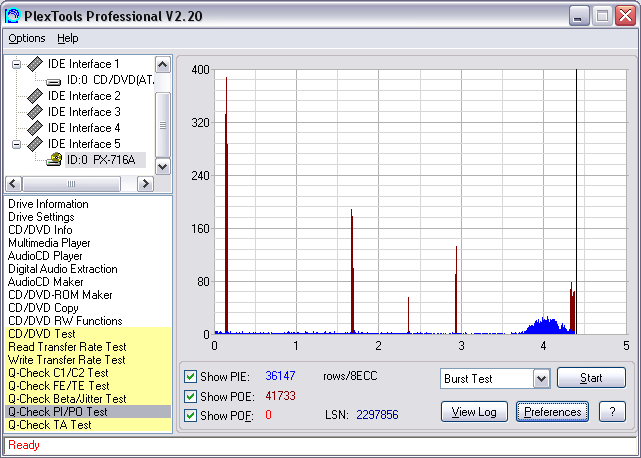Click the tree scroll down arrow
The image size is (641, 458).
[x=163, y=166]
